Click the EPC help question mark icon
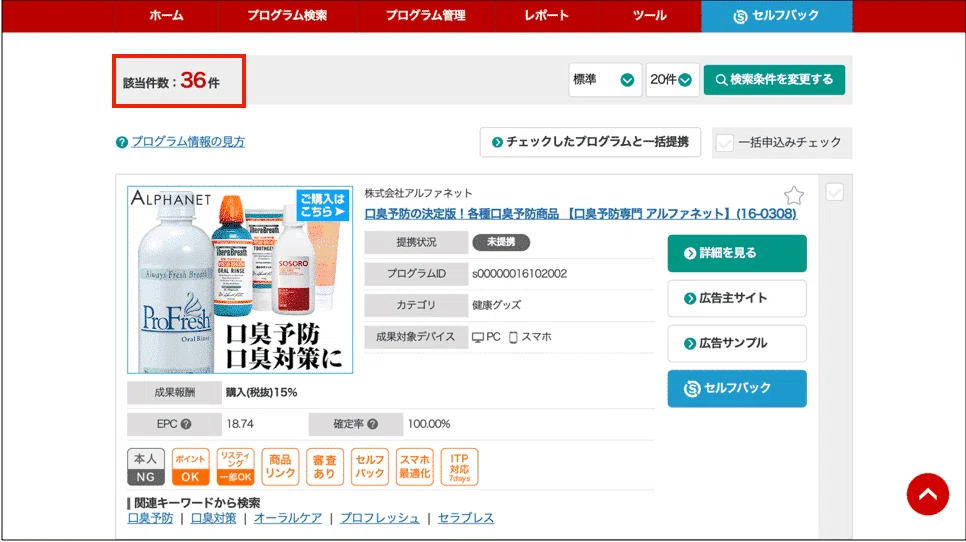This screenshot has width=966, height=542. [x=185, y=424]
